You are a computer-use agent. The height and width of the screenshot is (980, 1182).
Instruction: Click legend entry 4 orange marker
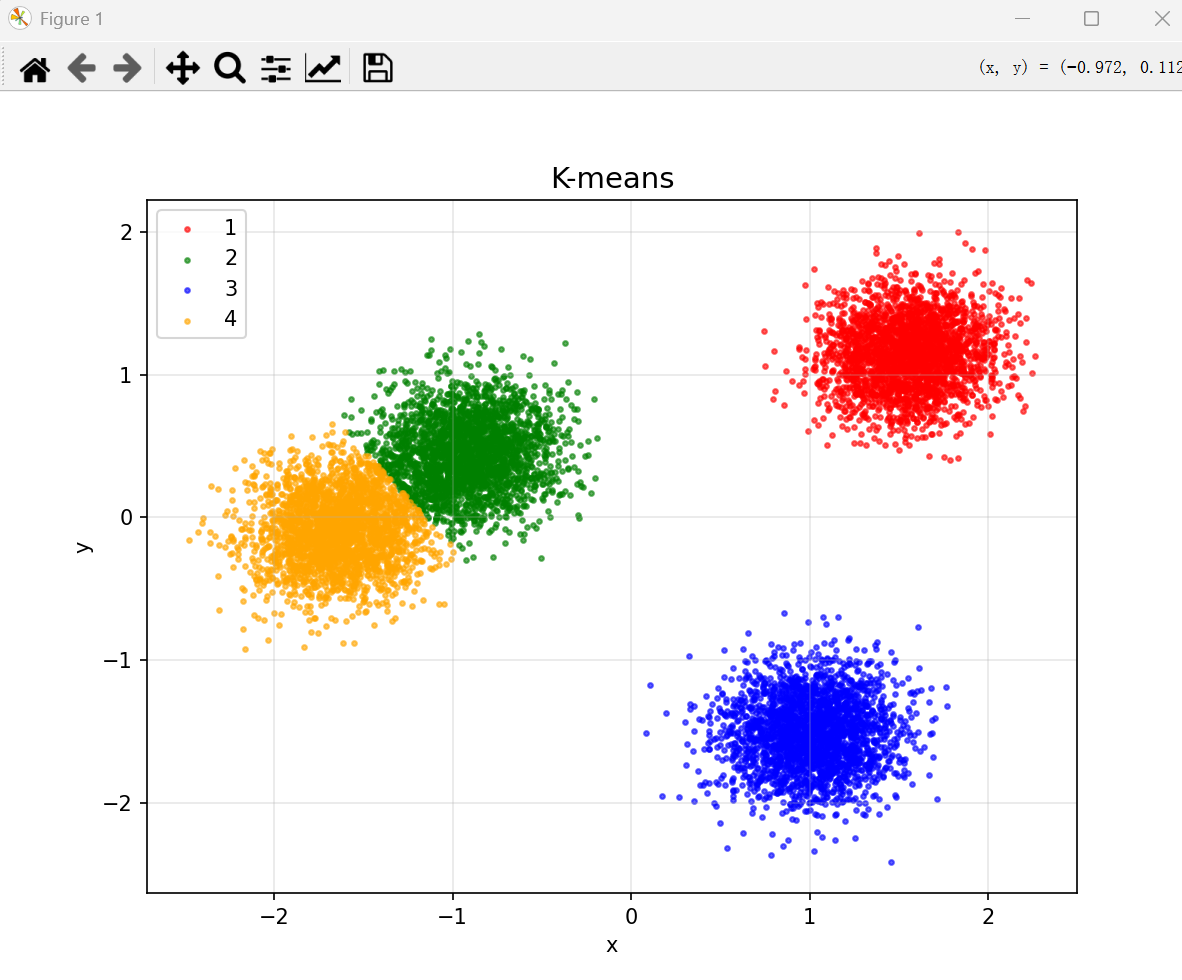[x=188, y=321]
